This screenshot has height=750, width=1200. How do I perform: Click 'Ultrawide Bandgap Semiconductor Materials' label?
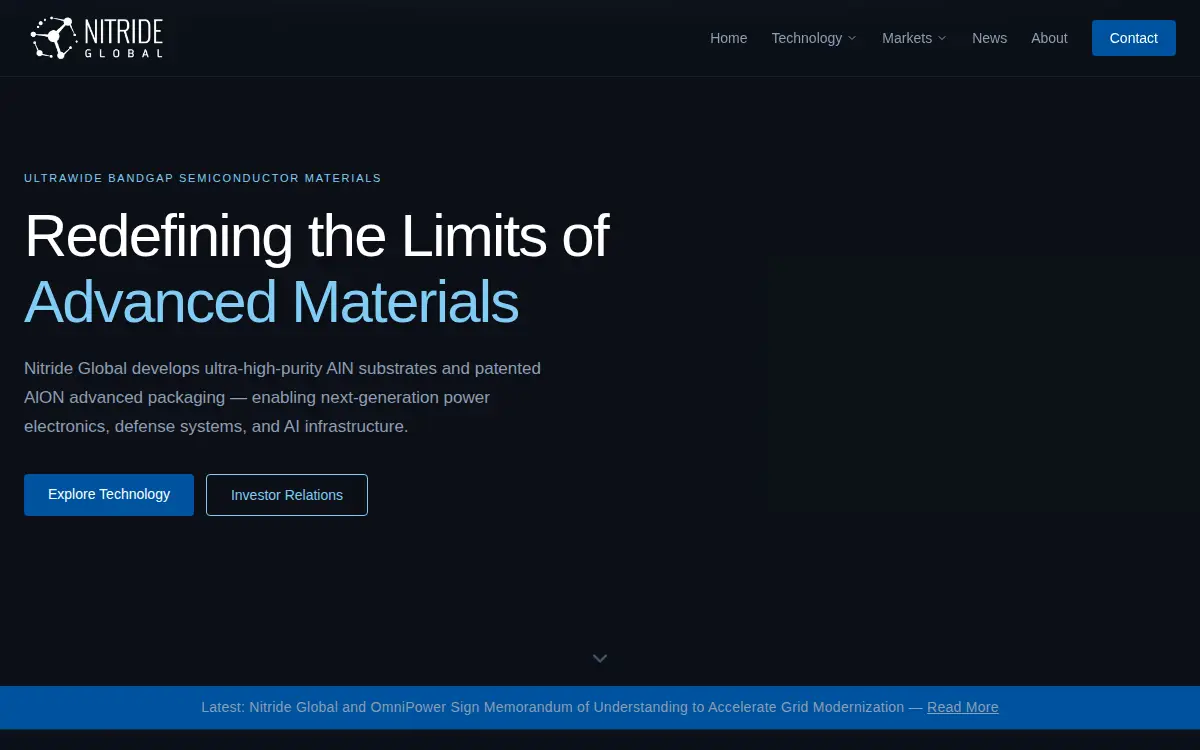point(202,178)
